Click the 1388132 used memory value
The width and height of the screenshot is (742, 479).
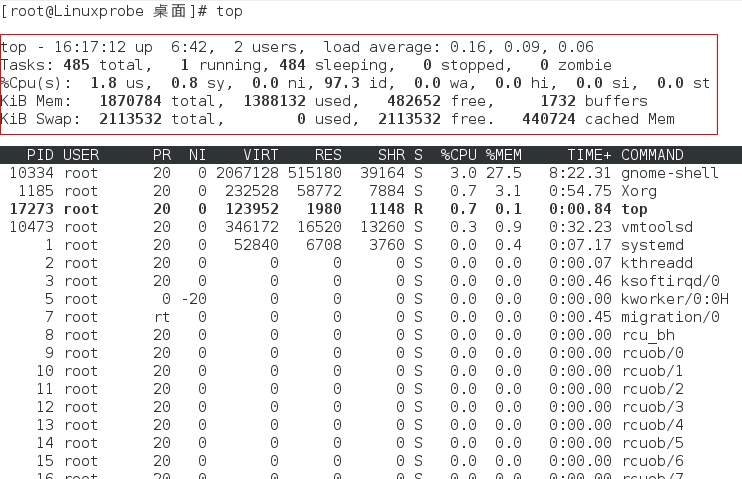274,101
